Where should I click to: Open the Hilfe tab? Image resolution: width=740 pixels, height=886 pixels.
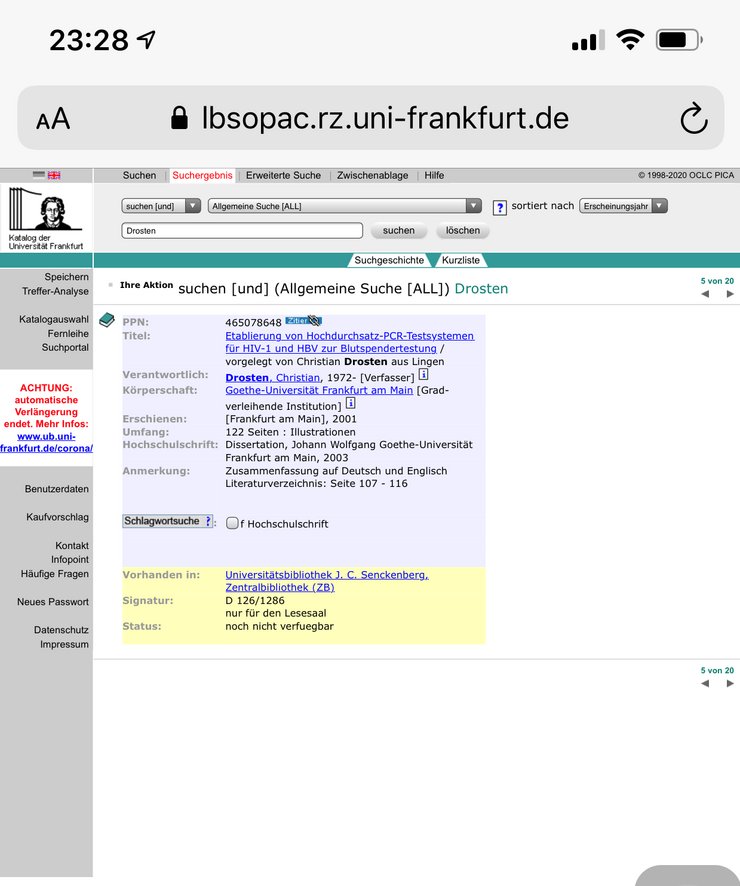pos(434,175)
